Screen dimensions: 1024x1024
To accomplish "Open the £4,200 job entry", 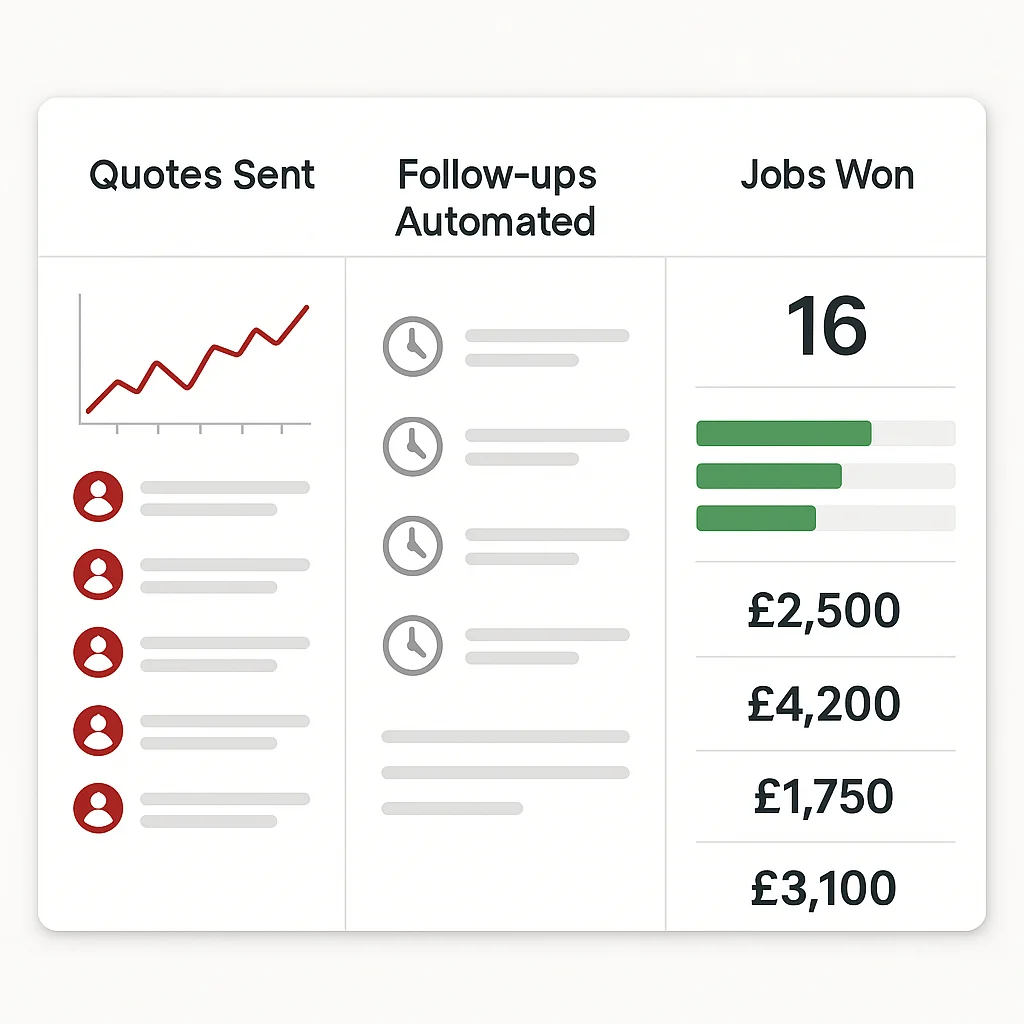I will point(824,704).
